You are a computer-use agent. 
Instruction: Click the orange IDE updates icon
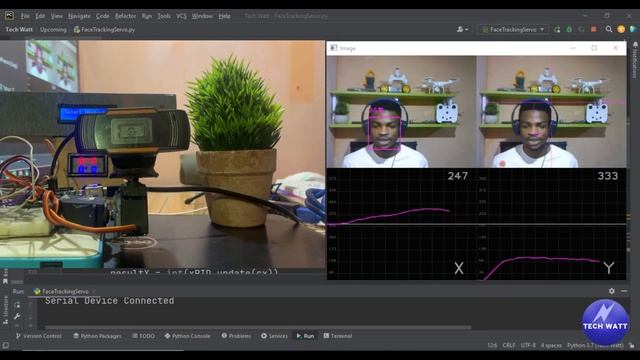[621, 29]
